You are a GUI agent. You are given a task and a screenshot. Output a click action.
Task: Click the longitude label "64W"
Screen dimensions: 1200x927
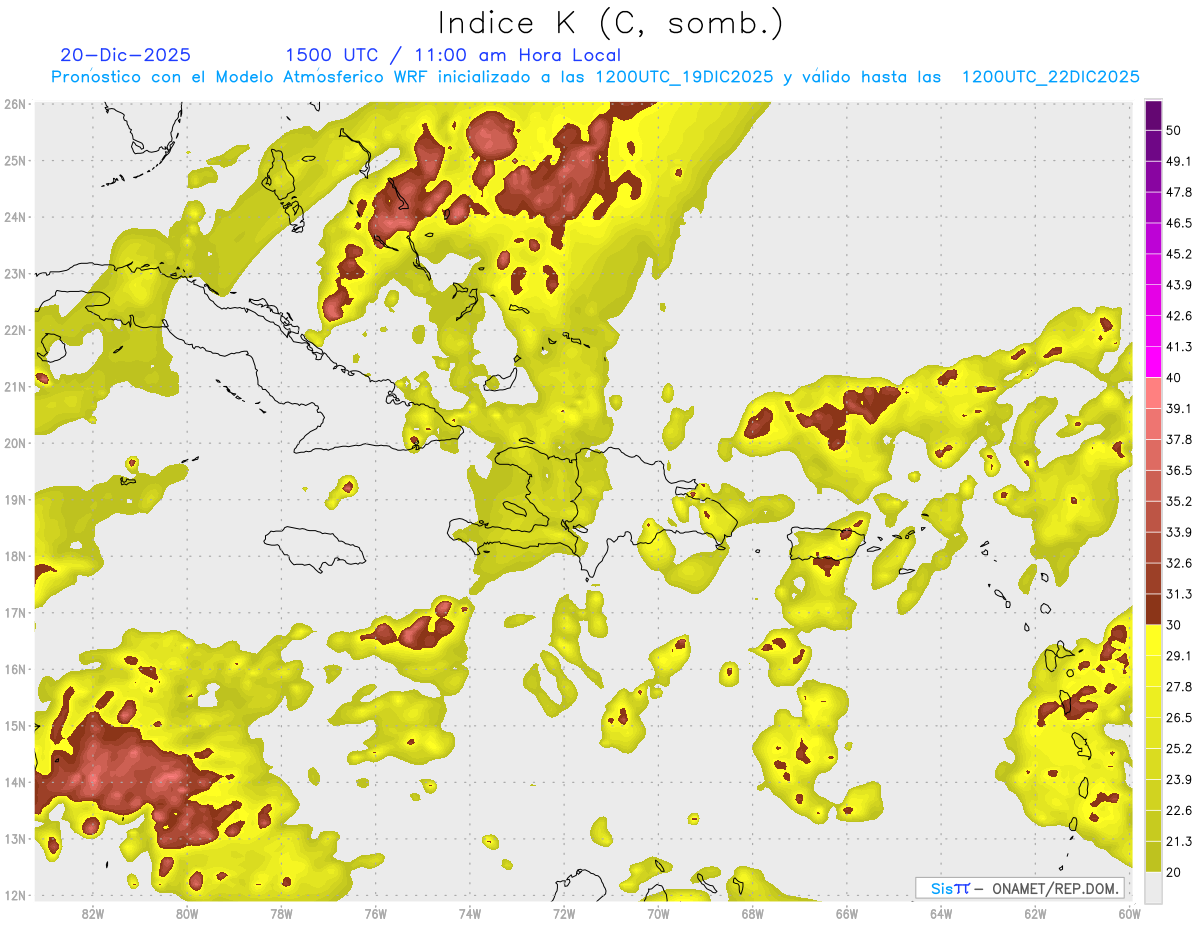(941, 914)
